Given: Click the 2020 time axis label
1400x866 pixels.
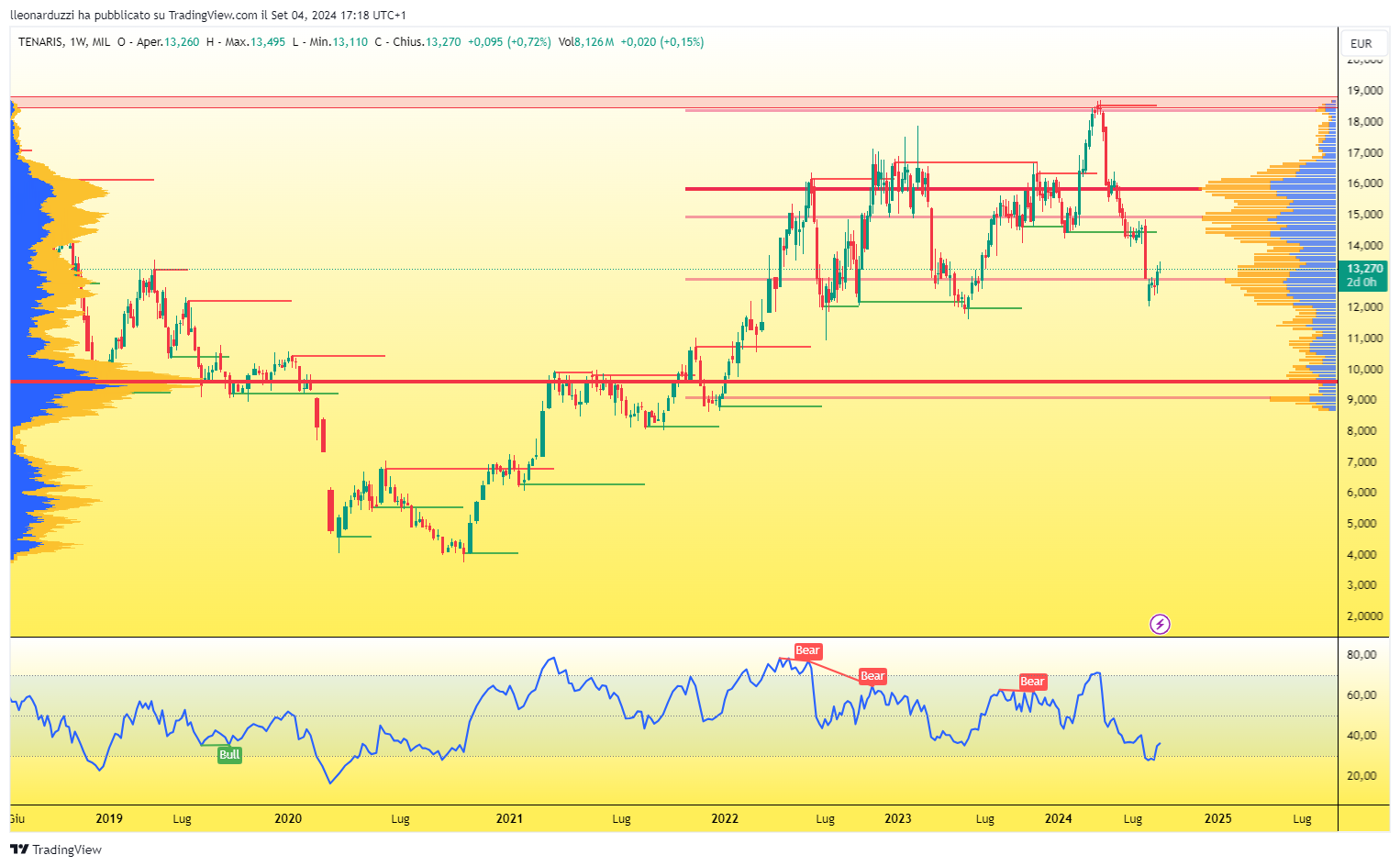Looking at the screenshot, I should point(288,819).
